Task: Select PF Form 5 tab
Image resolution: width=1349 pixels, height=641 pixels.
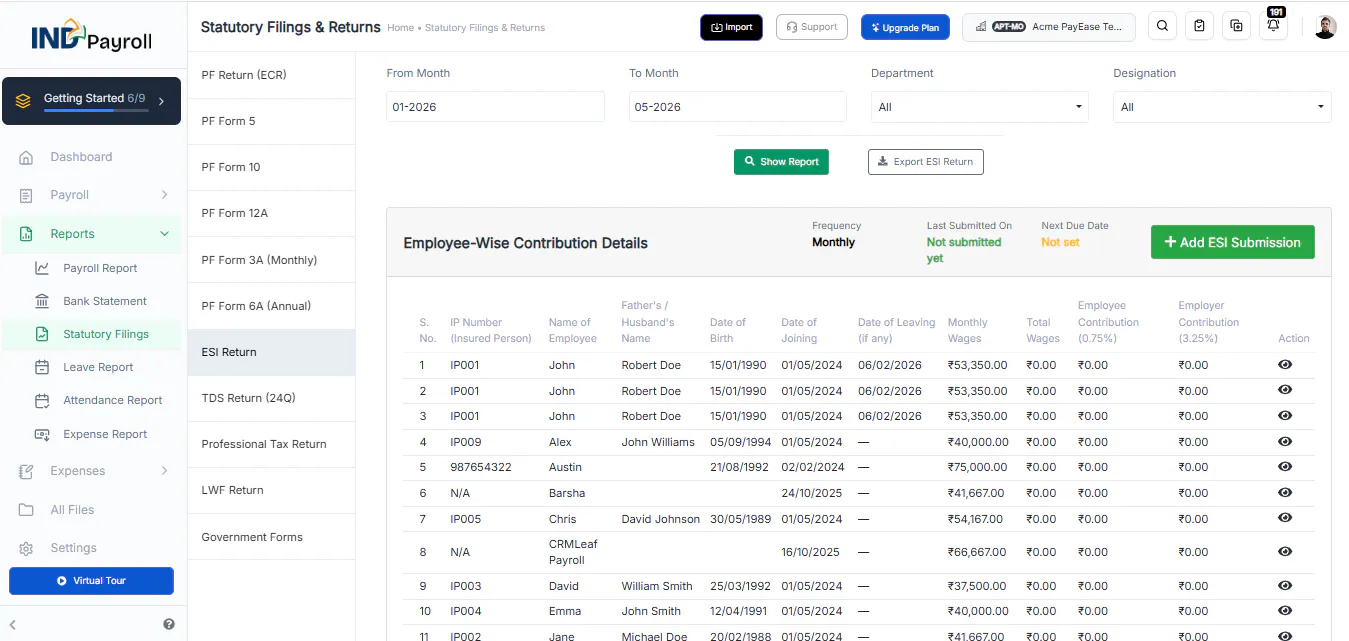Action: point(271,121)
